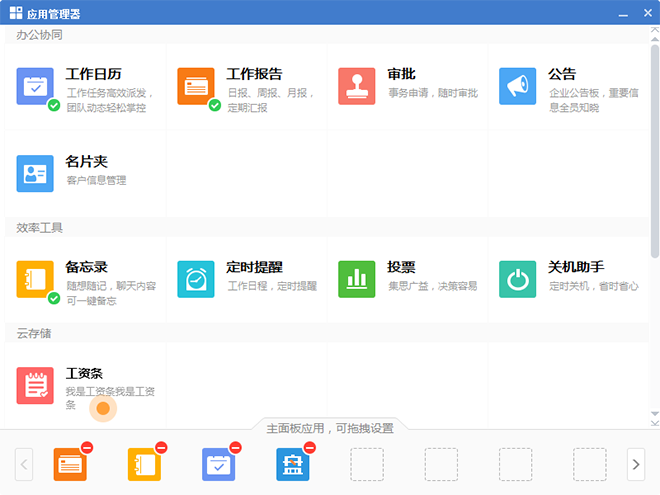
Task: Open the 工作报告 app icon
Action: tap(196, 86)
